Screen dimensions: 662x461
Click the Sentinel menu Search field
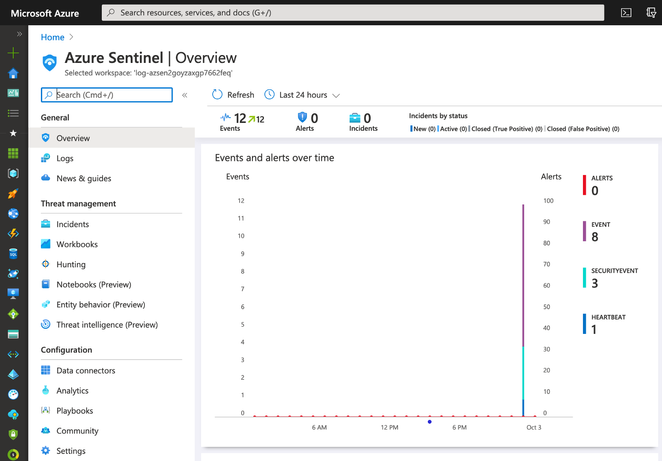(x=107, y=95)
